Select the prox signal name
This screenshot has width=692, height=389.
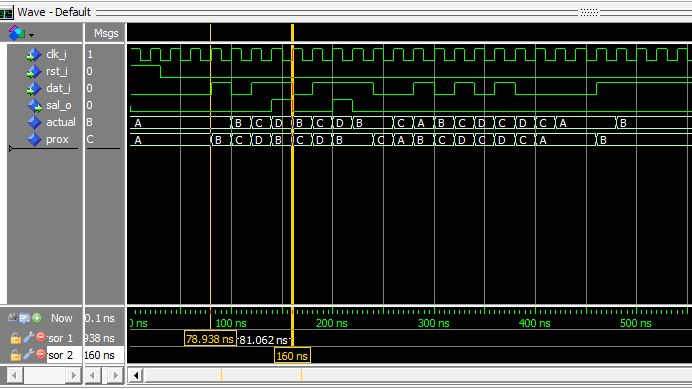tap(57, 140)
